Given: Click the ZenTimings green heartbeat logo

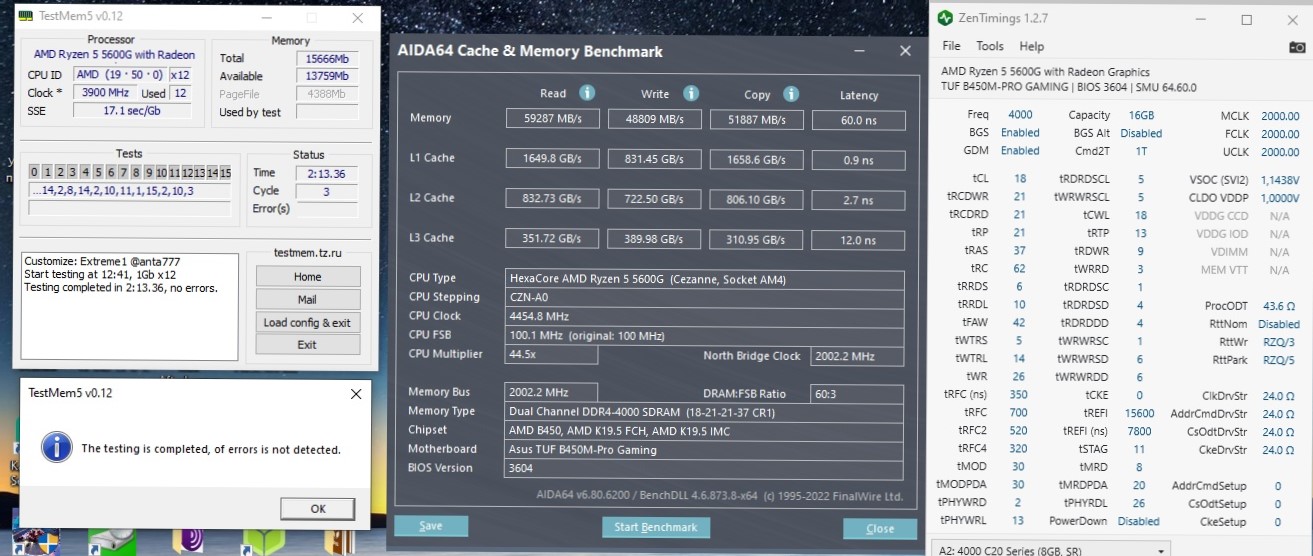Looking at the screenshot, I should pos(945,19).
